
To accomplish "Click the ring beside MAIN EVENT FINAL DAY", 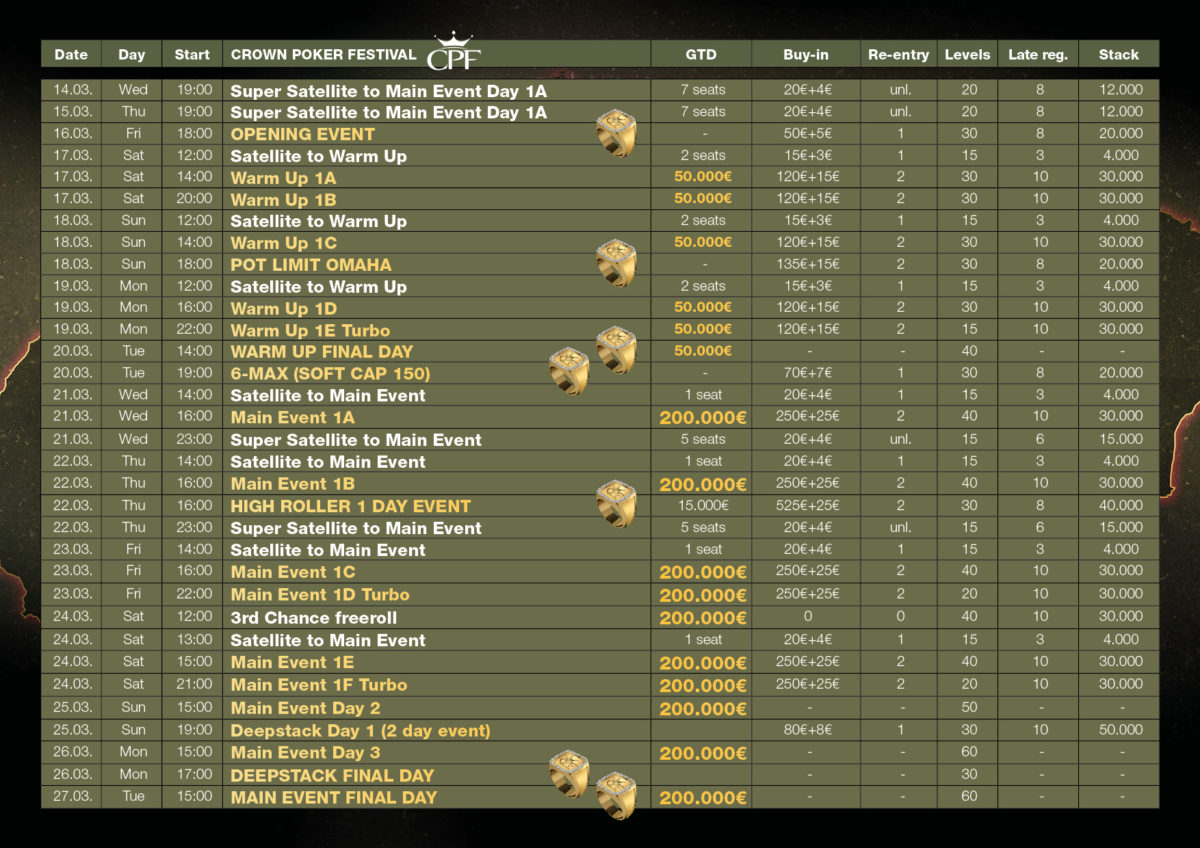I will tap(616, 795).
